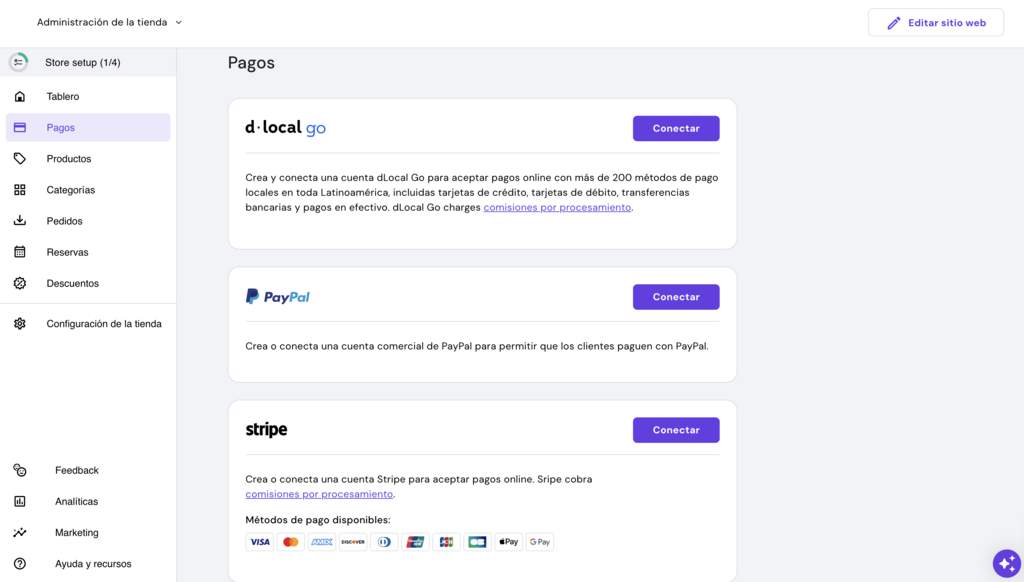The height and width of the screenshot is (582, 1024).
Task: Open Reservas via the calendar icon
Action: (20, 251)
